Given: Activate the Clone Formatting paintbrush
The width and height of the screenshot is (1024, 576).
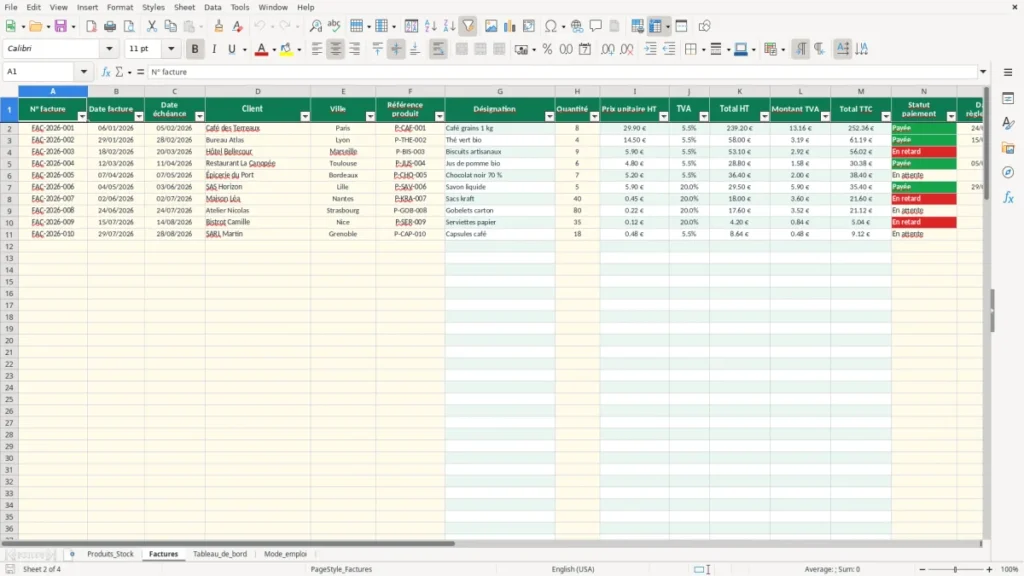Looking at the screenshot, I should pos(219,26).
